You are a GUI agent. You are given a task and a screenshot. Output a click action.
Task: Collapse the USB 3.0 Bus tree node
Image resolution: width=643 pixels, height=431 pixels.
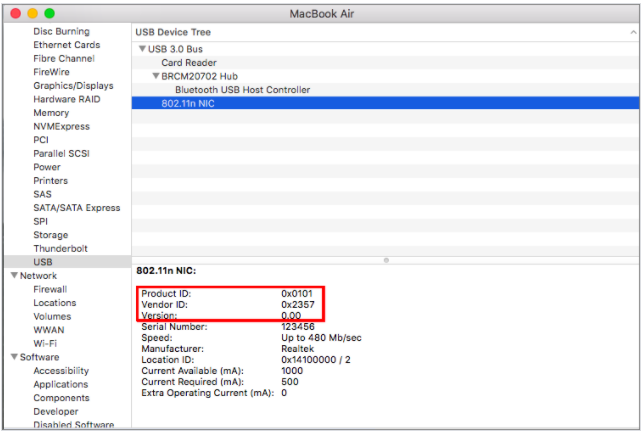point(141,49)
